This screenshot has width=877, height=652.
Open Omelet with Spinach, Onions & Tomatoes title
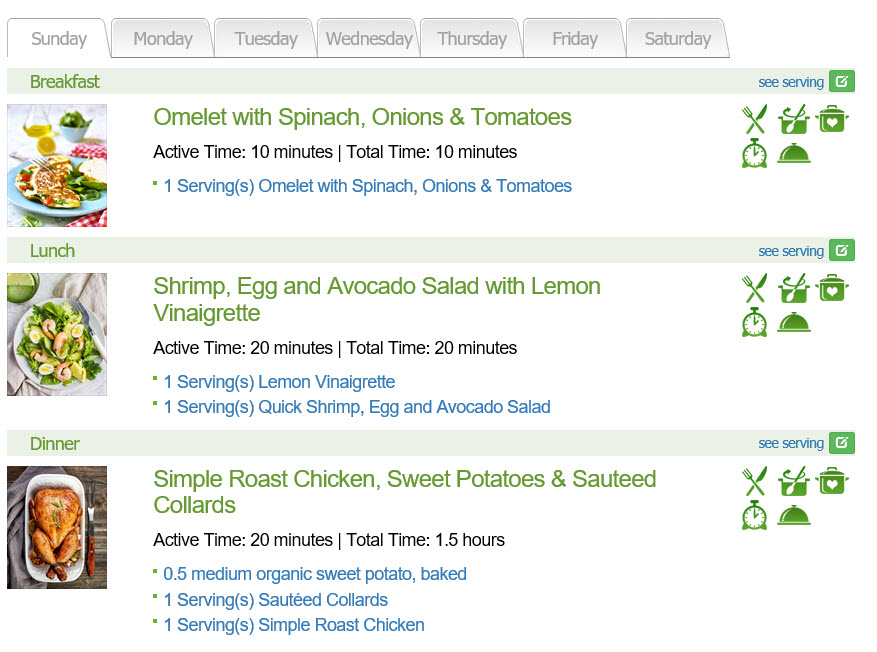(x=362, y=117)
